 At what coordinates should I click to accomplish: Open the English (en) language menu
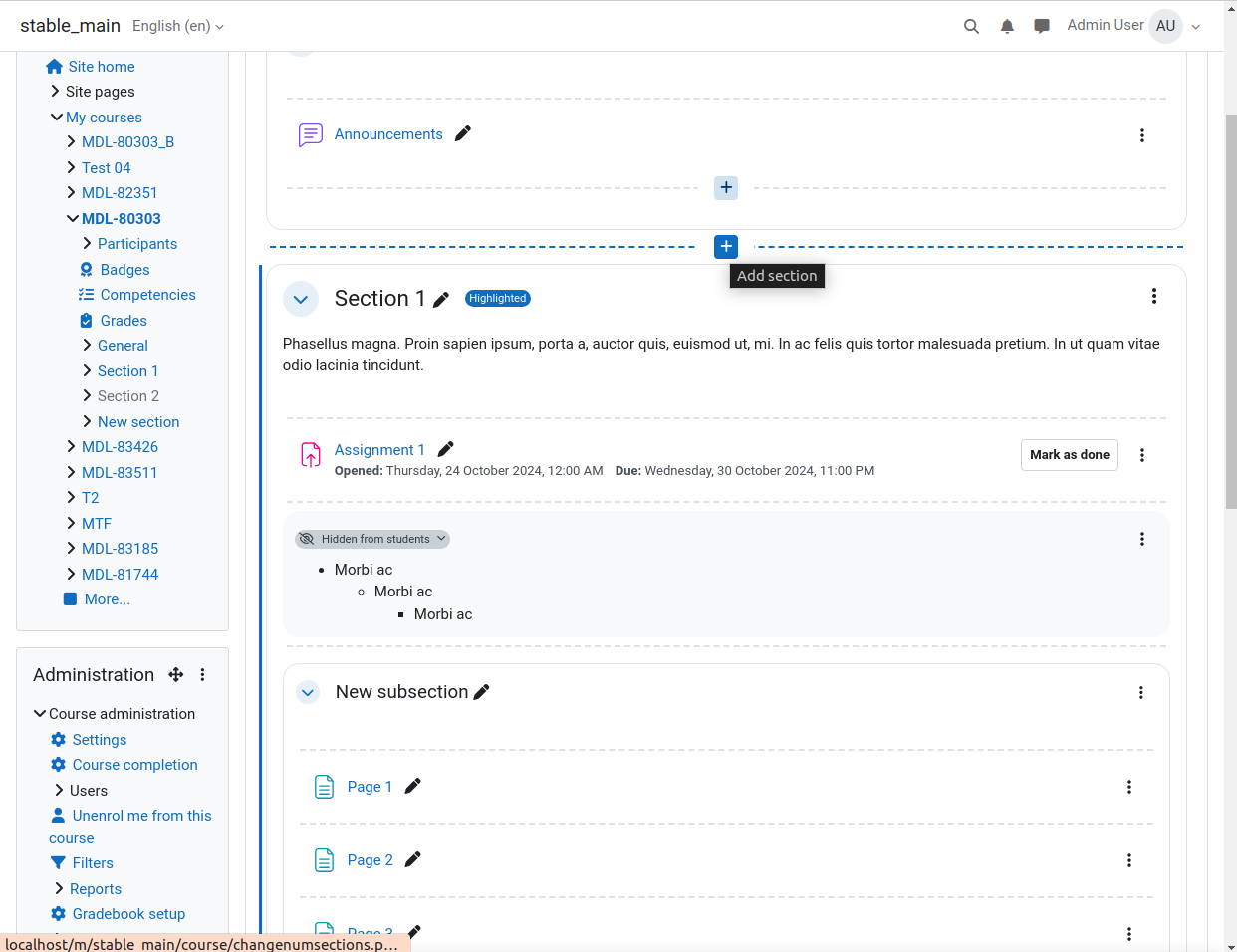click(x=178, y=26)
